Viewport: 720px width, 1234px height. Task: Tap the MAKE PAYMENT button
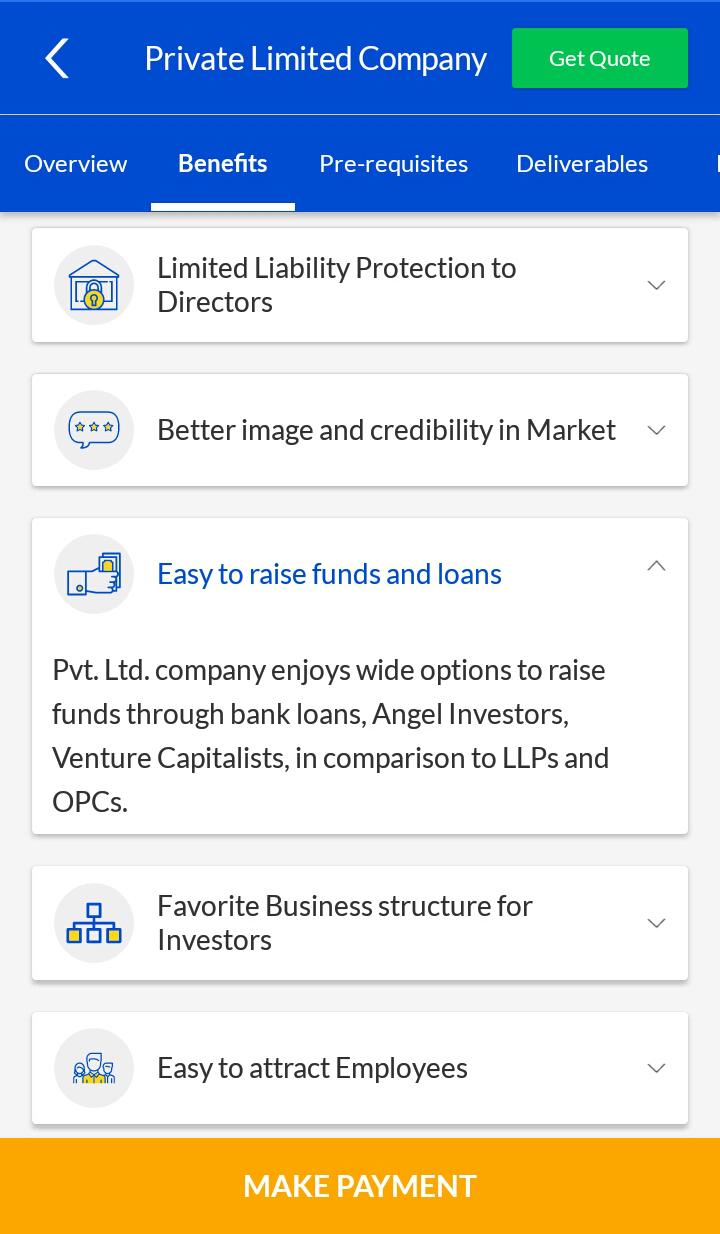(x=360, y=1186)
